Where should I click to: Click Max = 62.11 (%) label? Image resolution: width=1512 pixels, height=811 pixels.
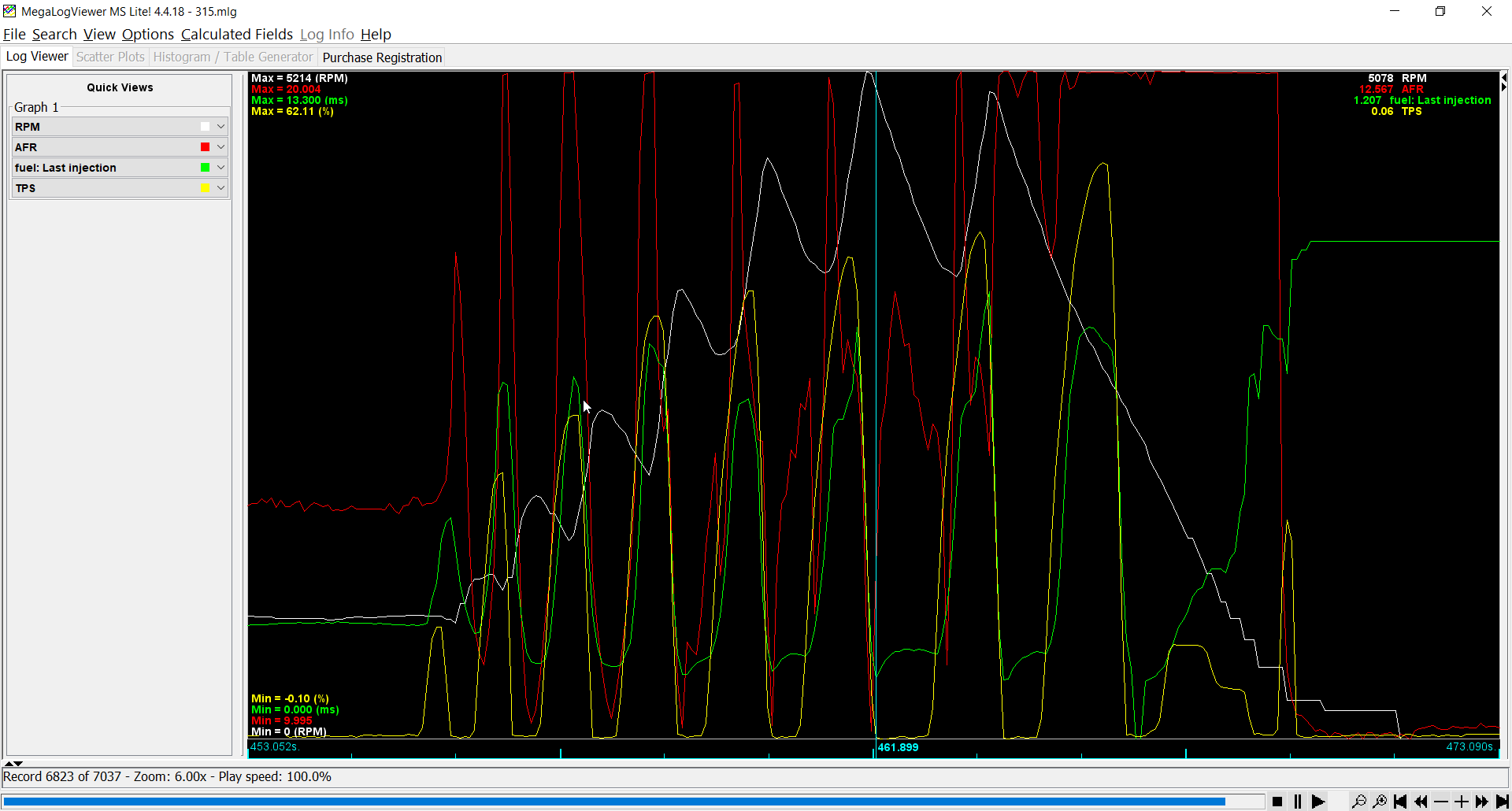point(292,111)
